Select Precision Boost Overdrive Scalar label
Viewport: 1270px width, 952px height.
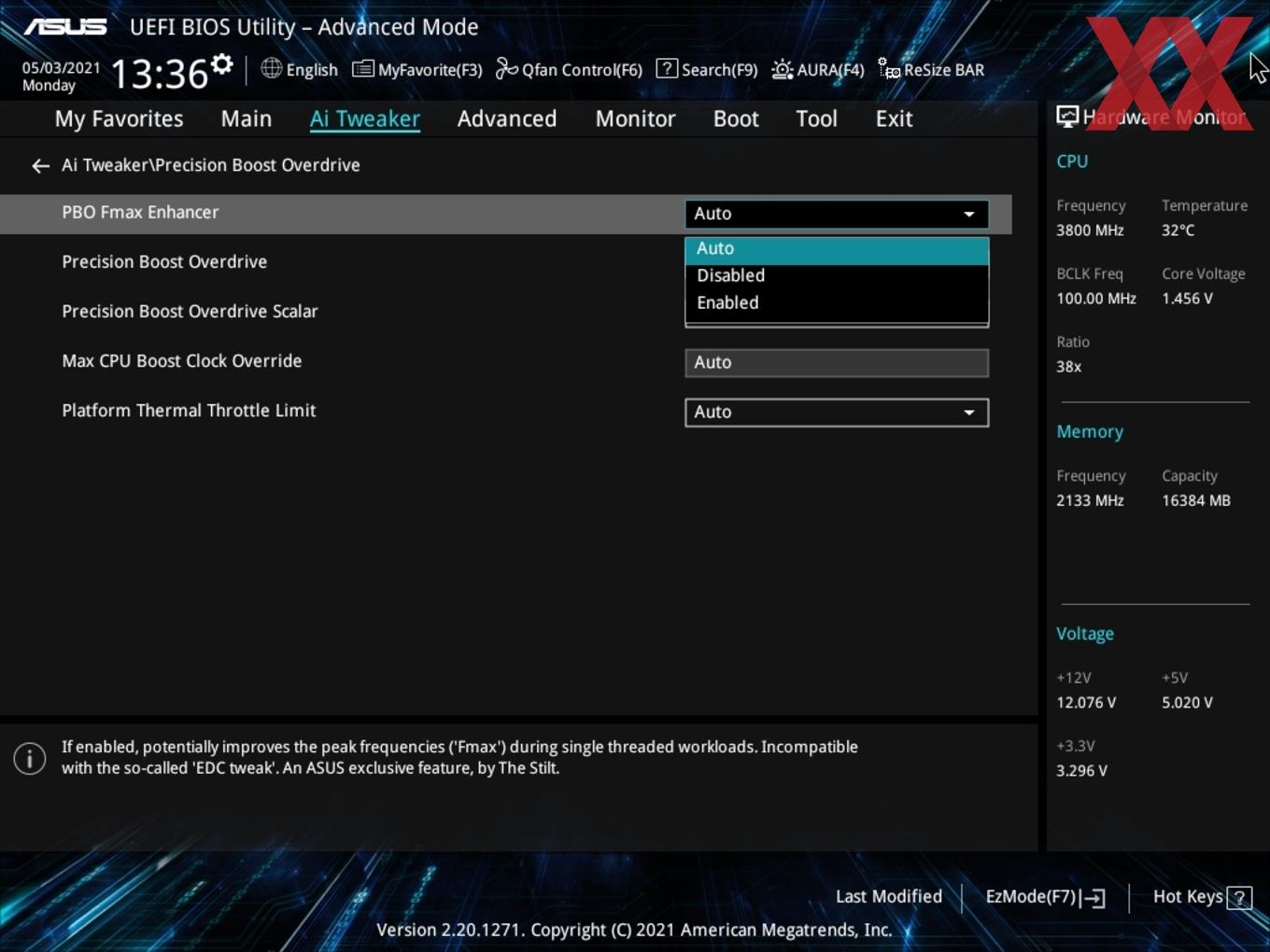coord(190,311)
